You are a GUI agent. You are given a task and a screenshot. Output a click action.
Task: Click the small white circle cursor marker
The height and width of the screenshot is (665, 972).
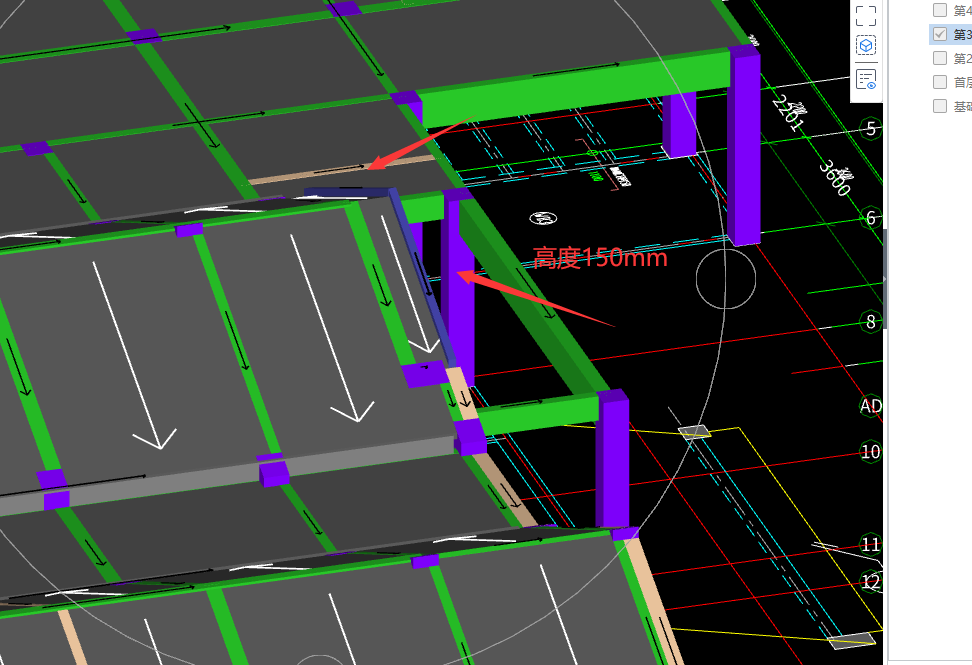[726, 279]
